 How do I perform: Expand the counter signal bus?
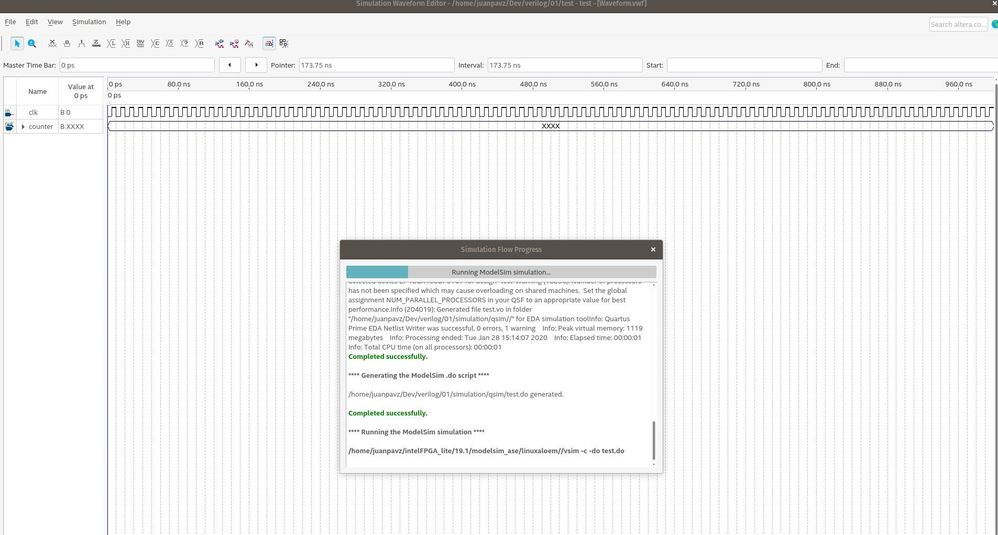click(24, 127)
